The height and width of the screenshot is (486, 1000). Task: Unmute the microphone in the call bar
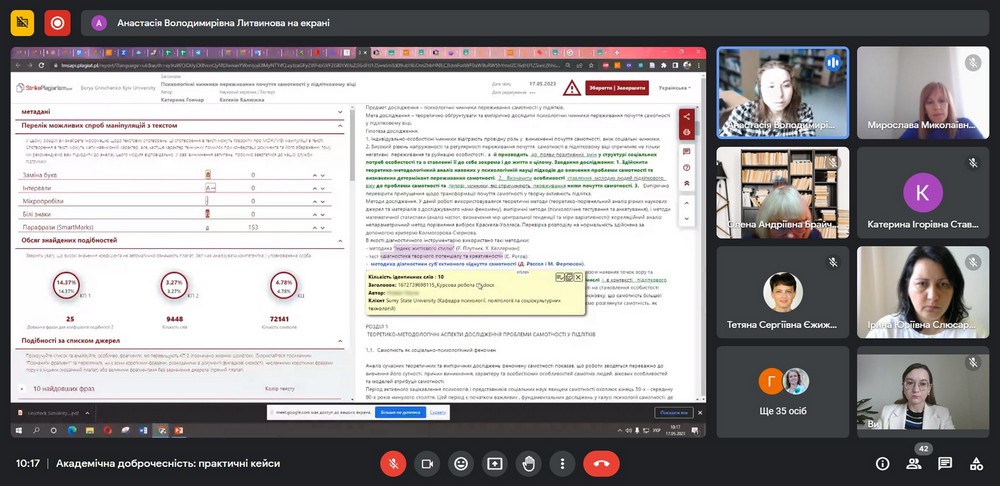pos(393,463)
